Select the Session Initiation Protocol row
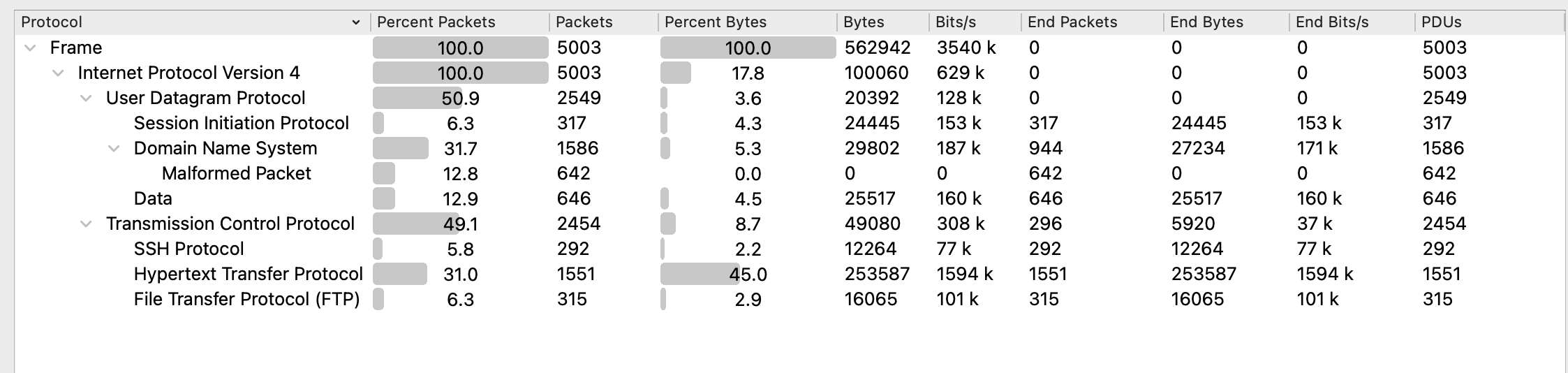The height and width of the screenshot is (373, 1568). [790, 124]
